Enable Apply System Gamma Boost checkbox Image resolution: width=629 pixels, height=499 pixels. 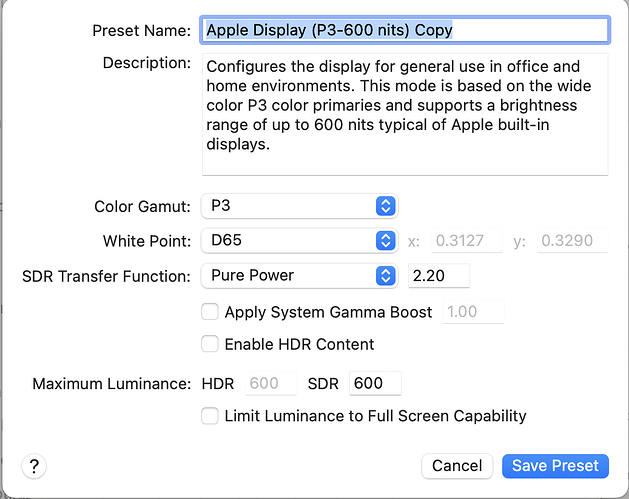tap(210, 312)
